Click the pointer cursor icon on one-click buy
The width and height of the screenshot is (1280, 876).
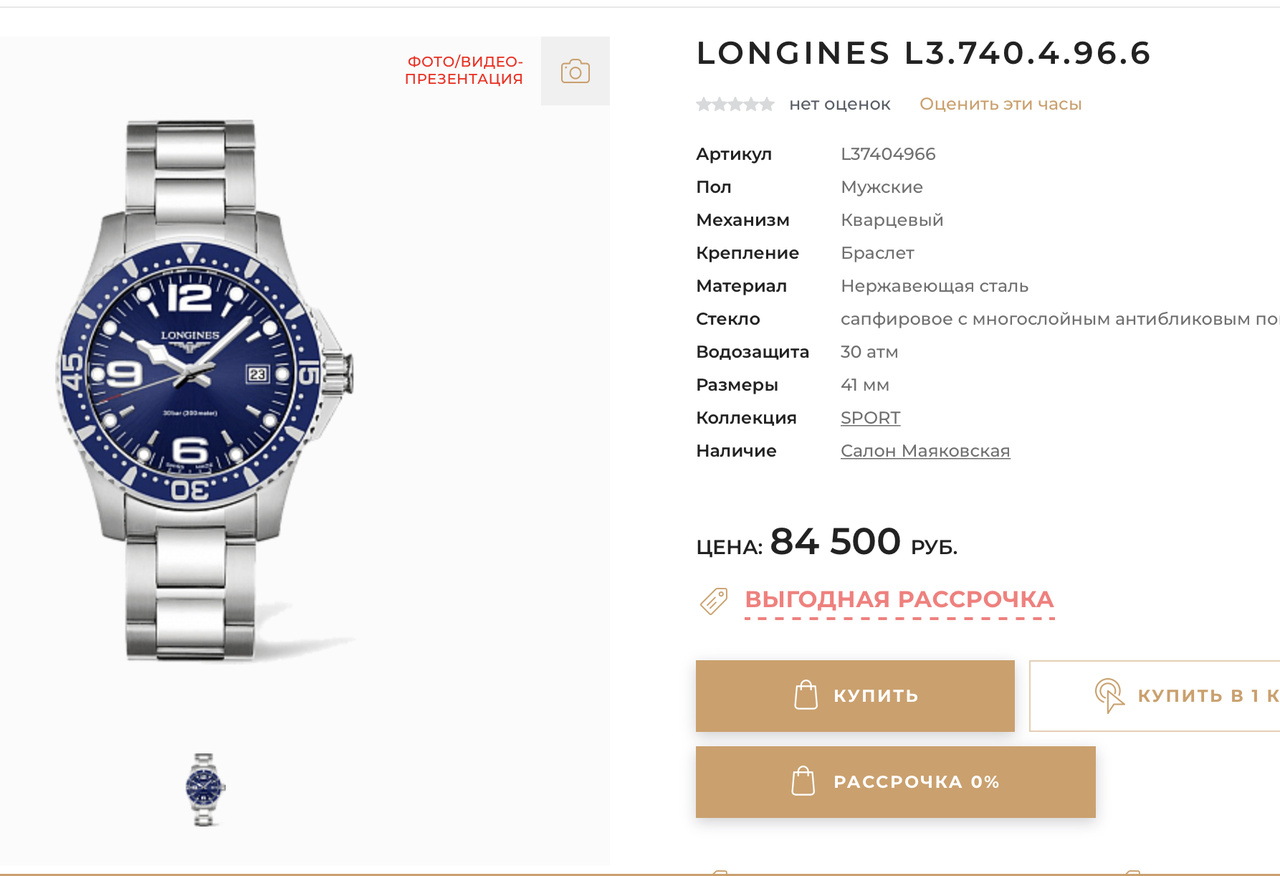pyautogui.click(x=1109, y=695)
